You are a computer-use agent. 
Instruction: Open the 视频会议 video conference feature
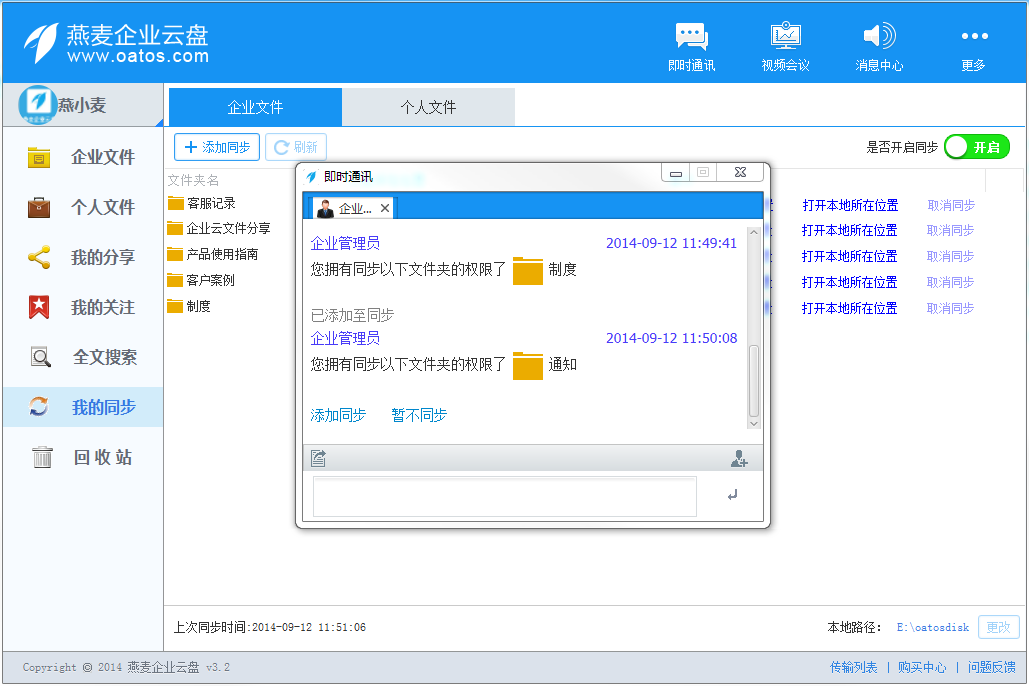[785, 45]
